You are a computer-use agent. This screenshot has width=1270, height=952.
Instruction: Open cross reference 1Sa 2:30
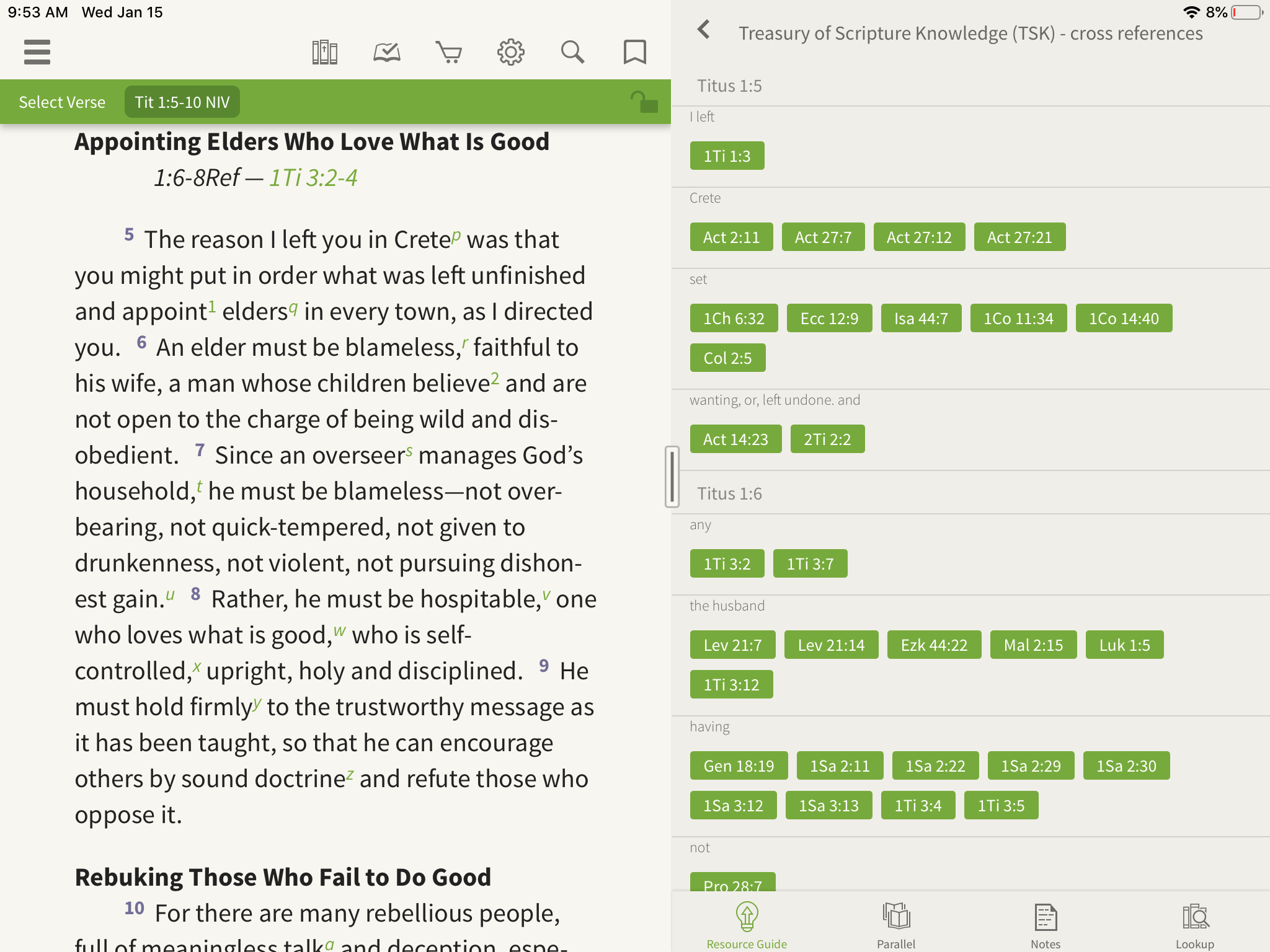(x=1126, y=765)
